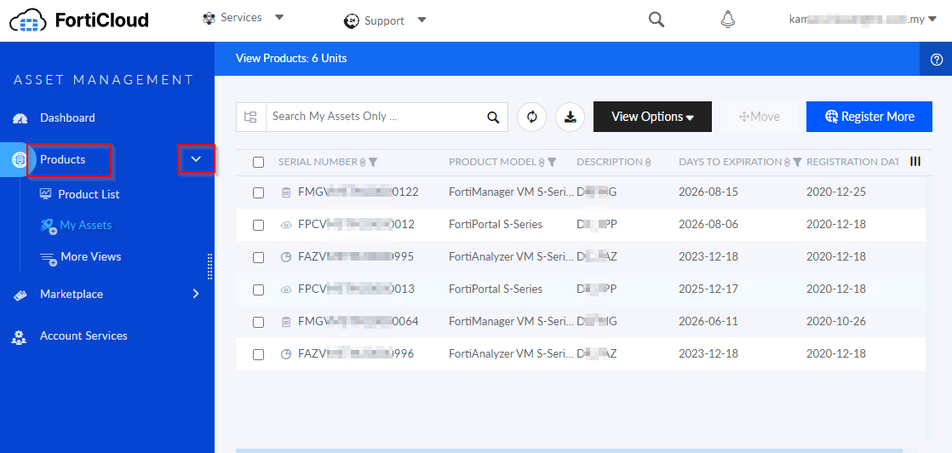Image resolution: width=952 pixels, height=453 pixels.
Task: Click the Register More button
Action: pos(869,117)
